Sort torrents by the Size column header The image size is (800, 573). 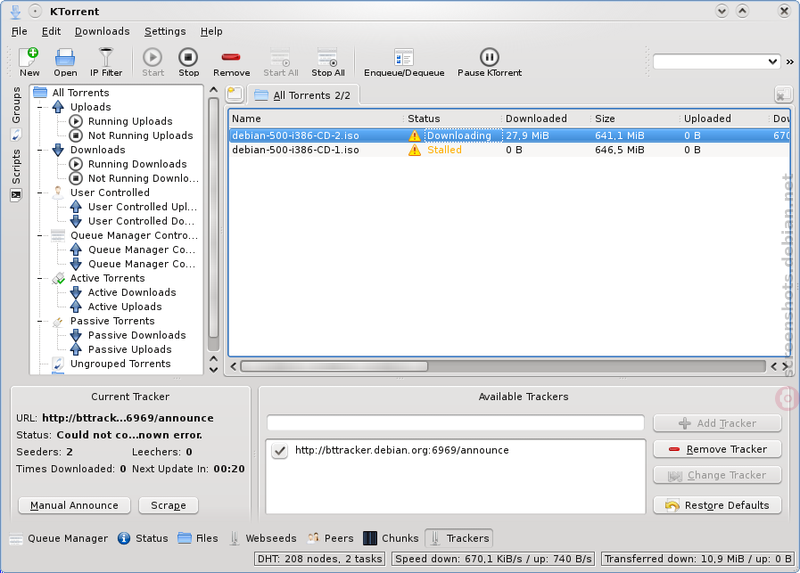(636, 119)
